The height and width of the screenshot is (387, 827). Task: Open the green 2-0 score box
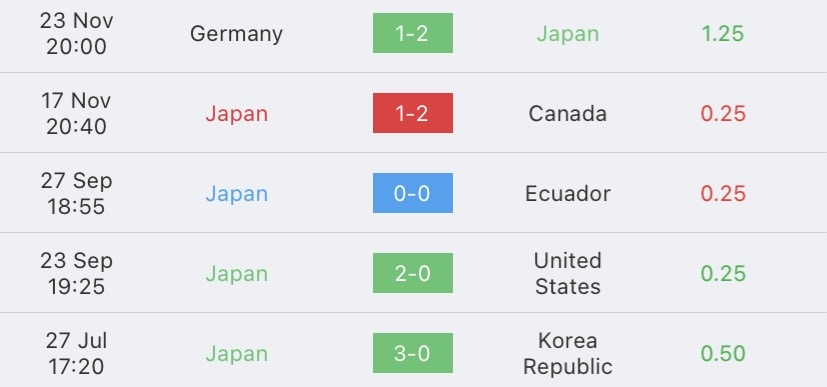coord(412,273)
